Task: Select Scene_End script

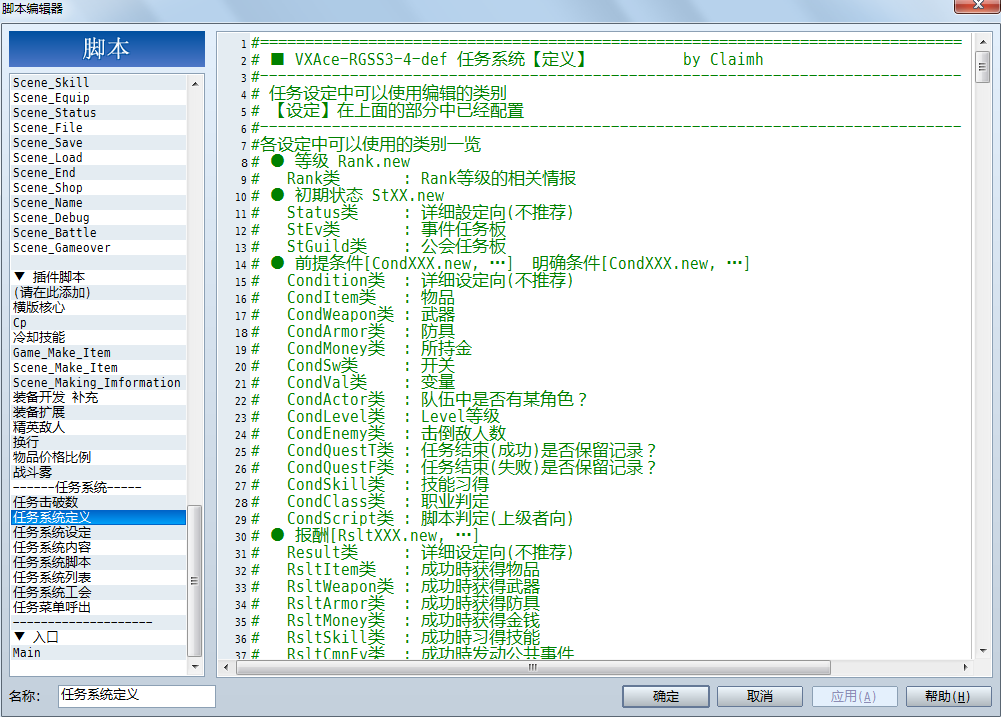Action: point(99,172)
